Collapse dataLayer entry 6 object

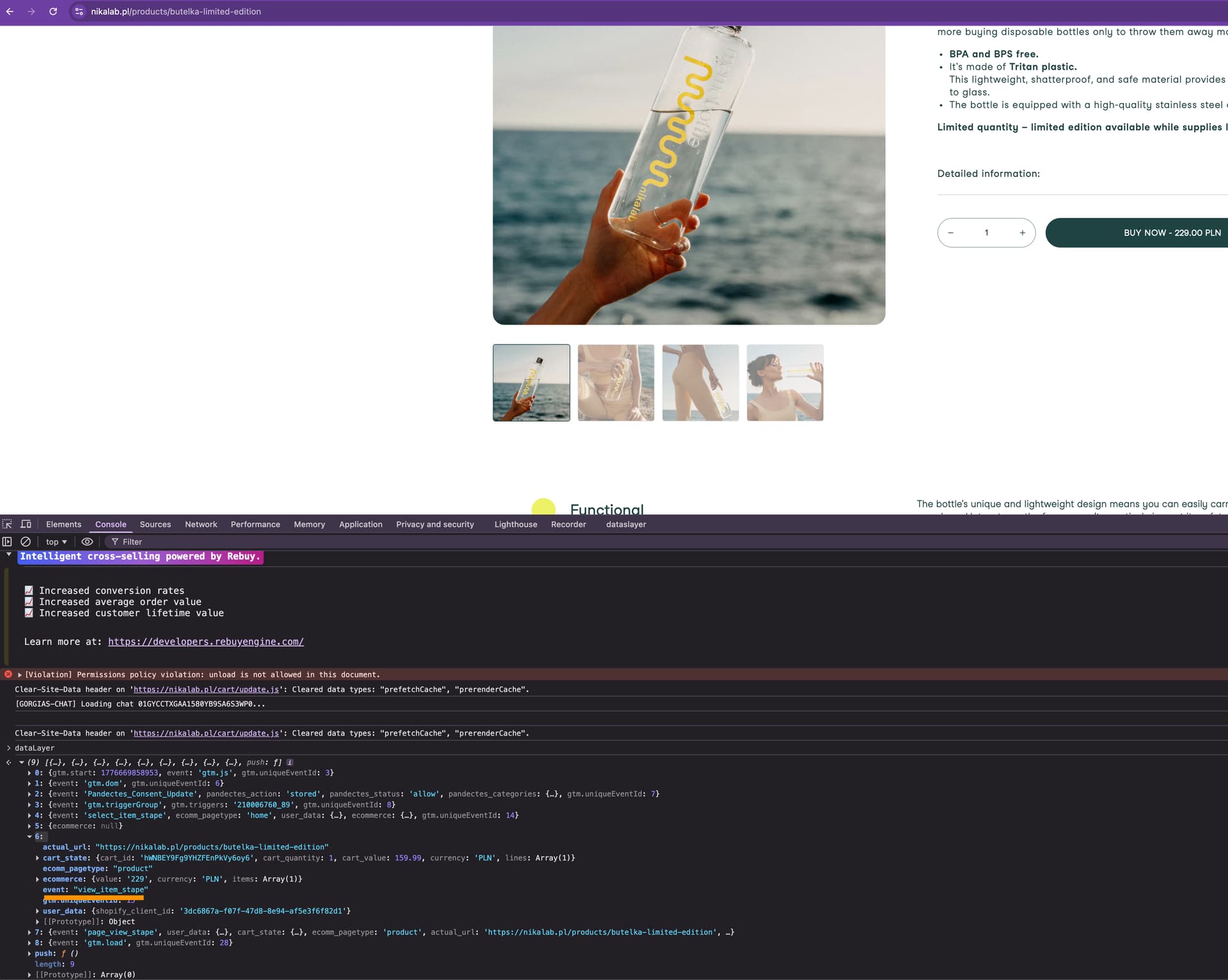coord(29,836)
